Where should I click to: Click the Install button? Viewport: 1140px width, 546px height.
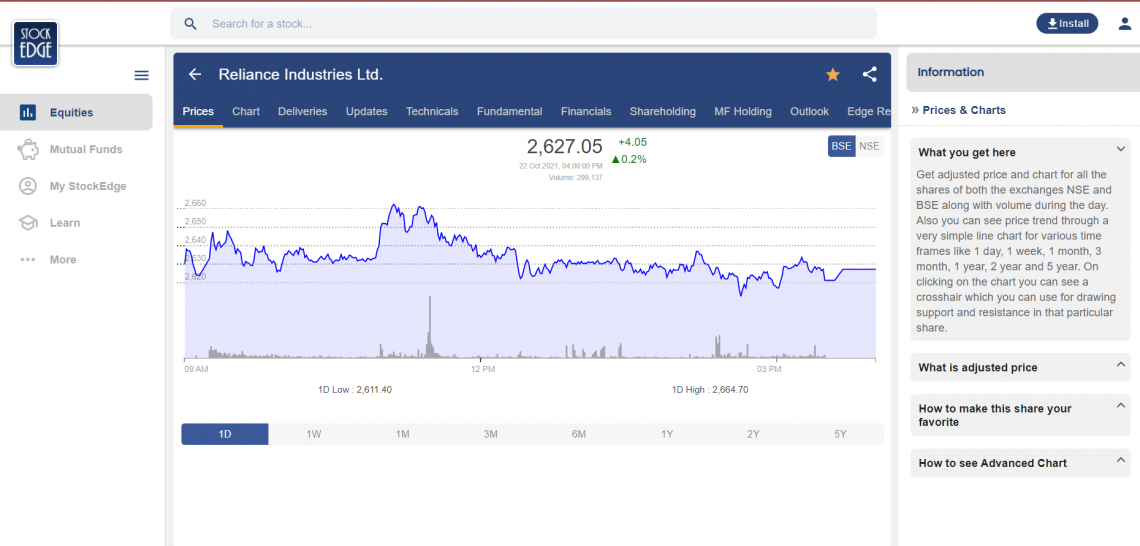(x=1067, y=23)
